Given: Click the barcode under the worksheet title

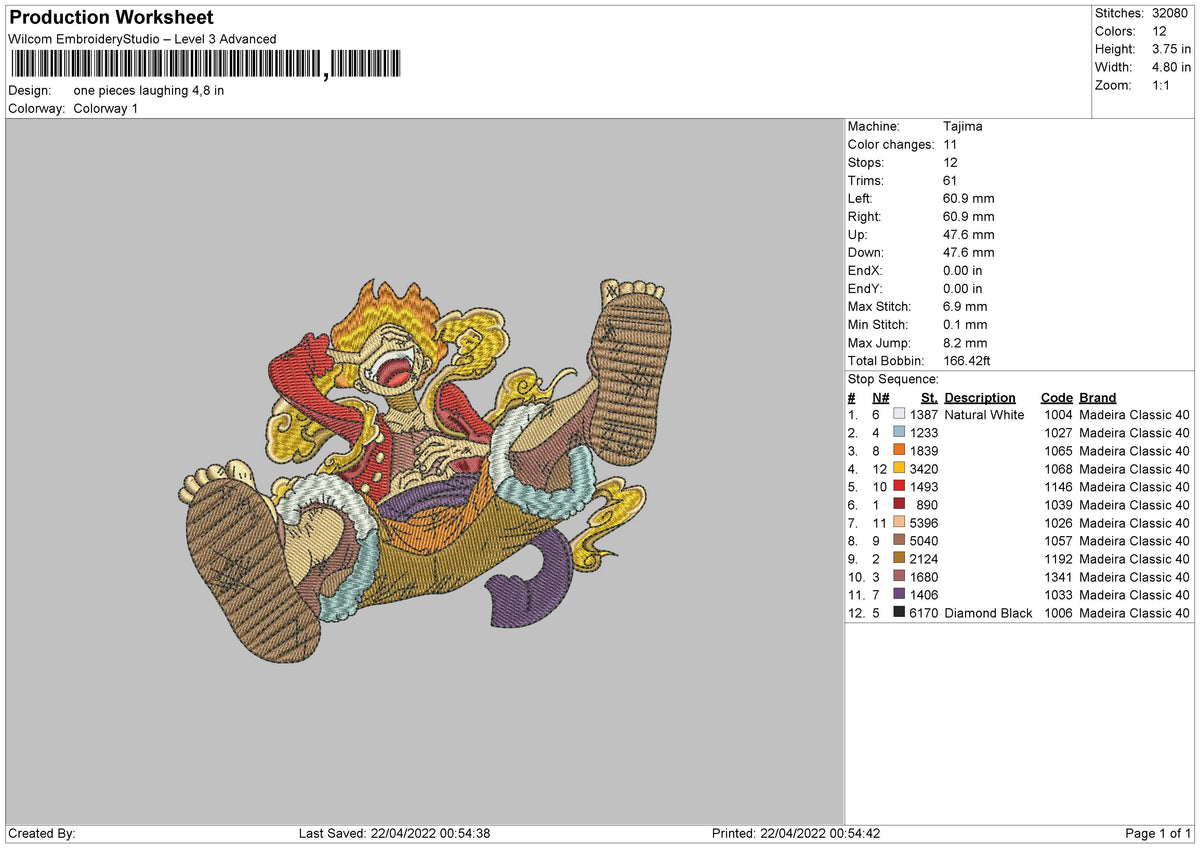Looking at the screenshot, I should coord(207,66).
